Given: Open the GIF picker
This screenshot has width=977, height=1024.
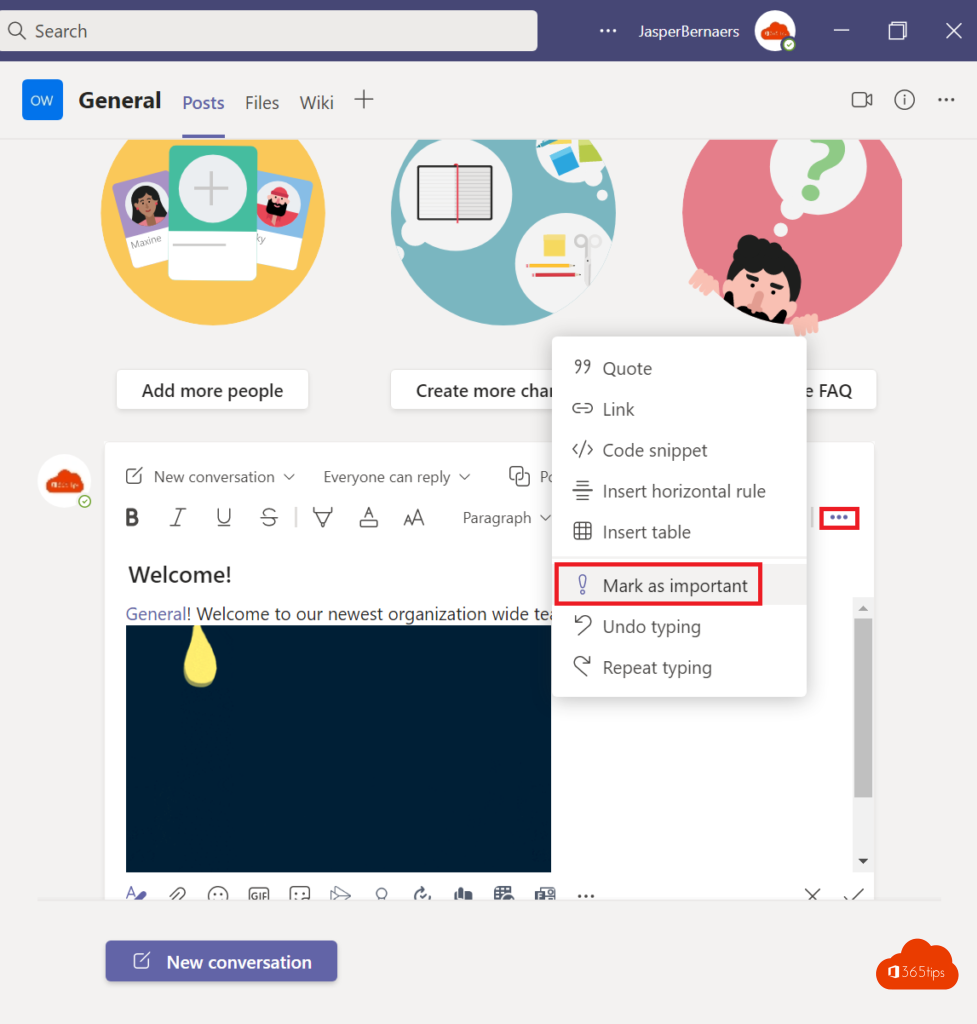Looking at the screenshot, I should click(259, 894).
